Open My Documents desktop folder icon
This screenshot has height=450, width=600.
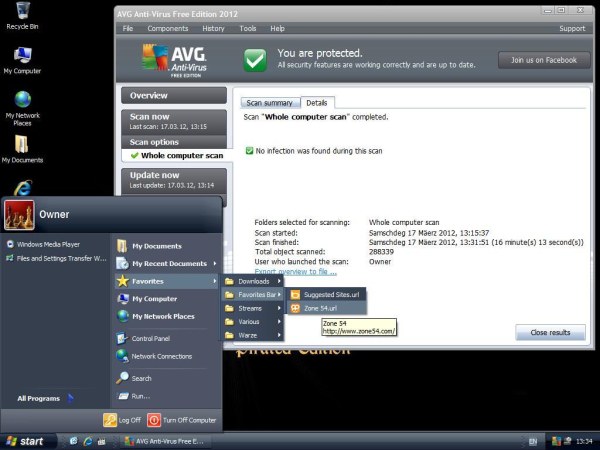(x=22, y=149)
